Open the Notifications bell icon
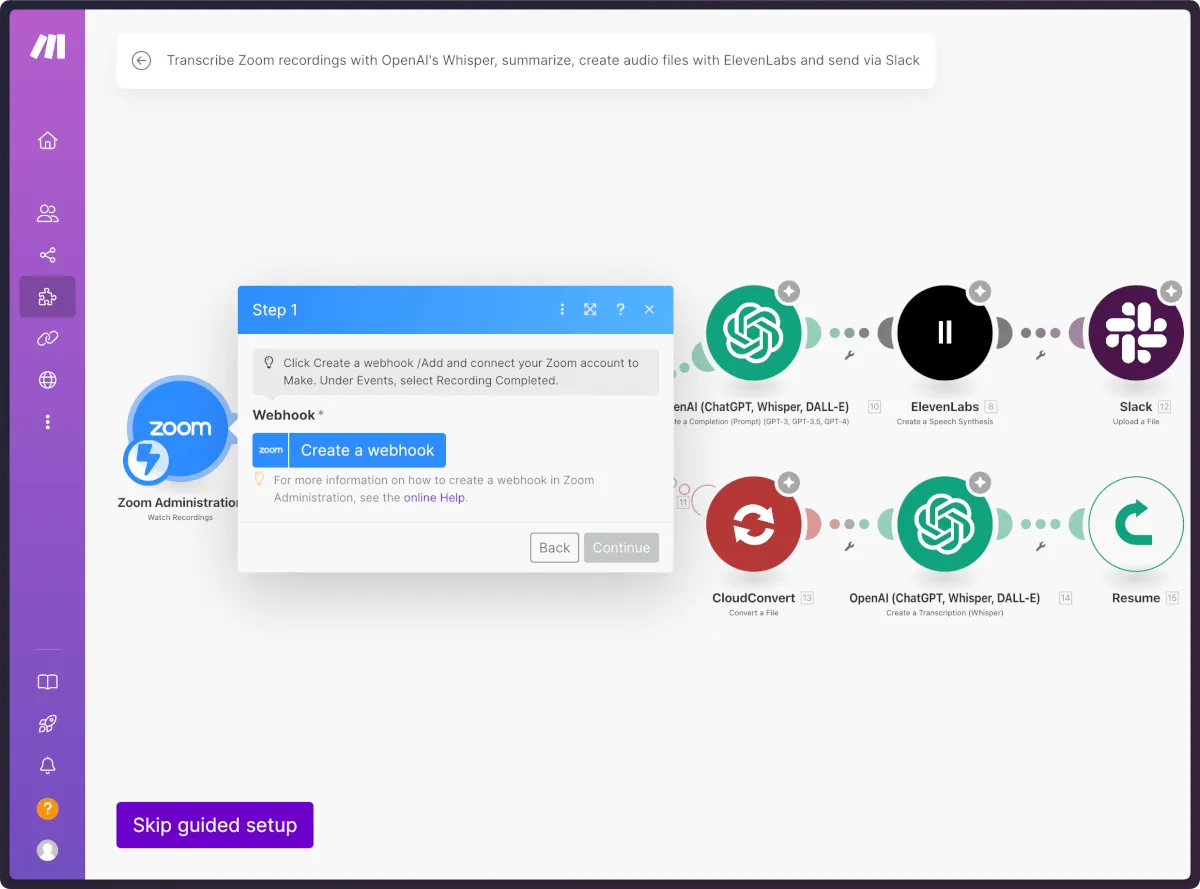 point(47,766)
